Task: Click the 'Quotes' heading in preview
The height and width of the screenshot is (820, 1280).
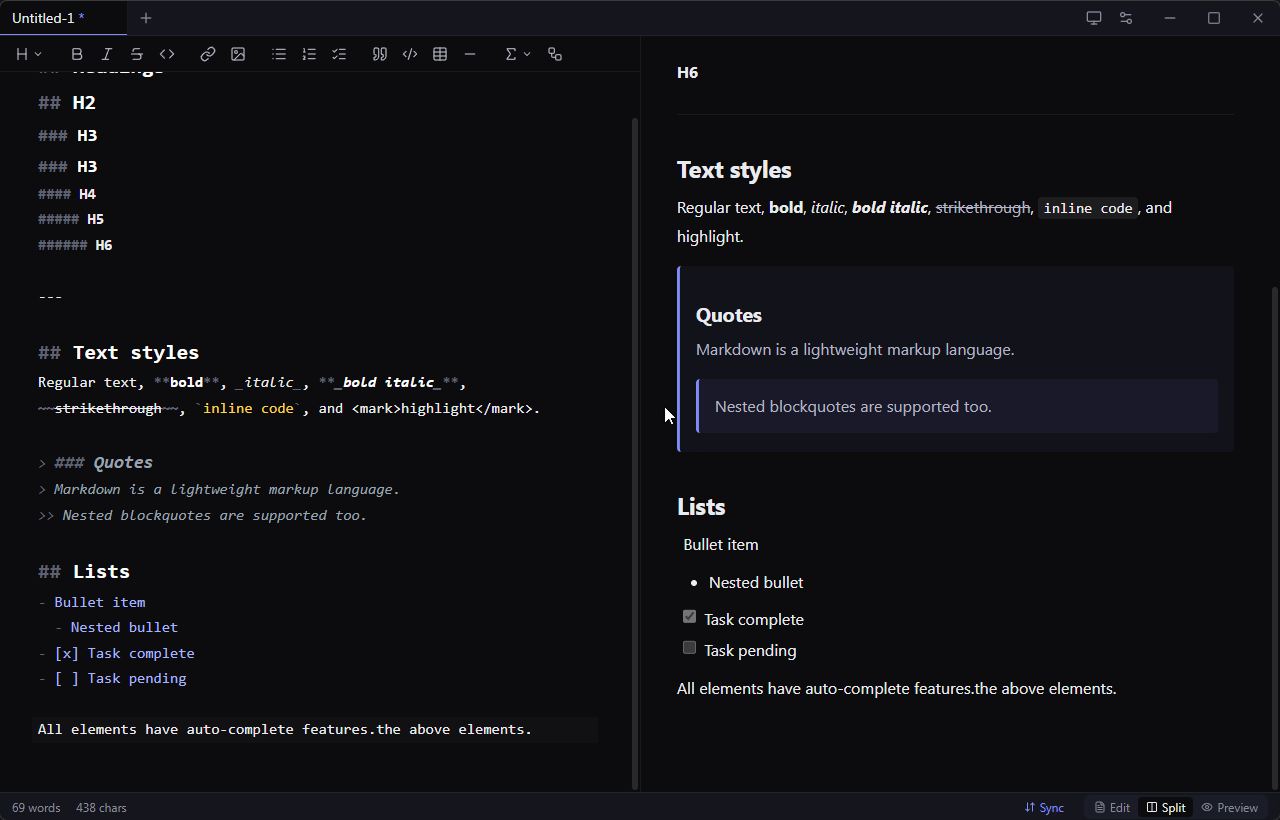Action: click(x=728, y=315)
